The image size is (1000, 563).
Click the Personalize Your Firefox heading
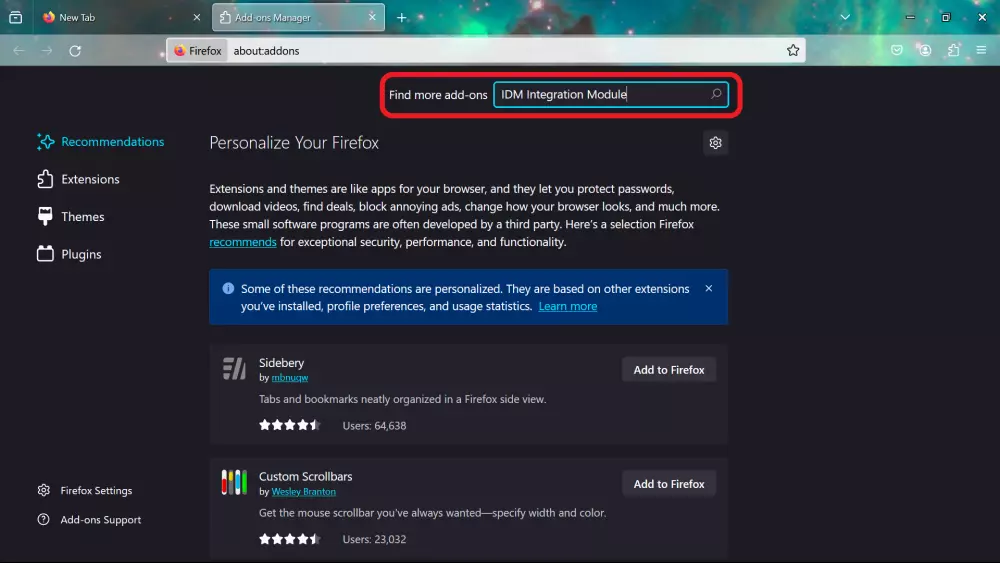[x=294, y=143]
